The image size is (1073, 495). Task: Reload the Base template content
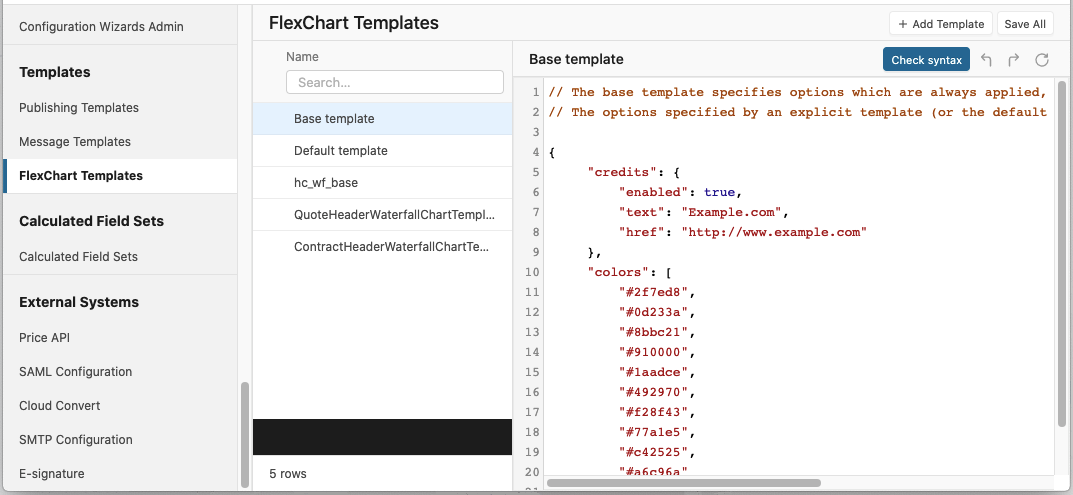tap(1042, 60)
